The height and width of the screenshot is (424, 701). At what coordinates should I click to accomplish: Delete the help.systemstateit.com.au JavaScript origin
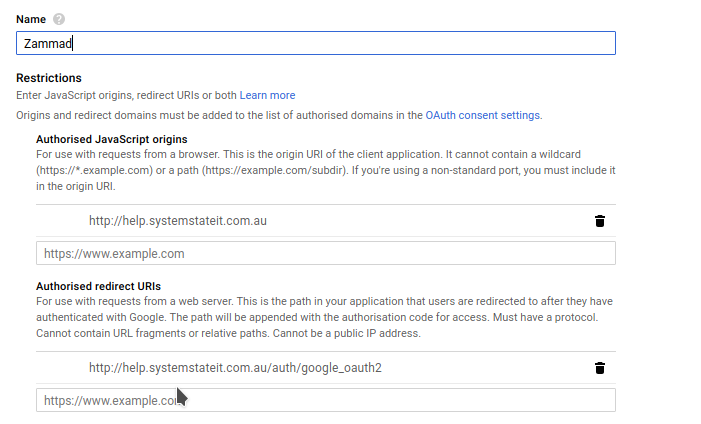599,221
